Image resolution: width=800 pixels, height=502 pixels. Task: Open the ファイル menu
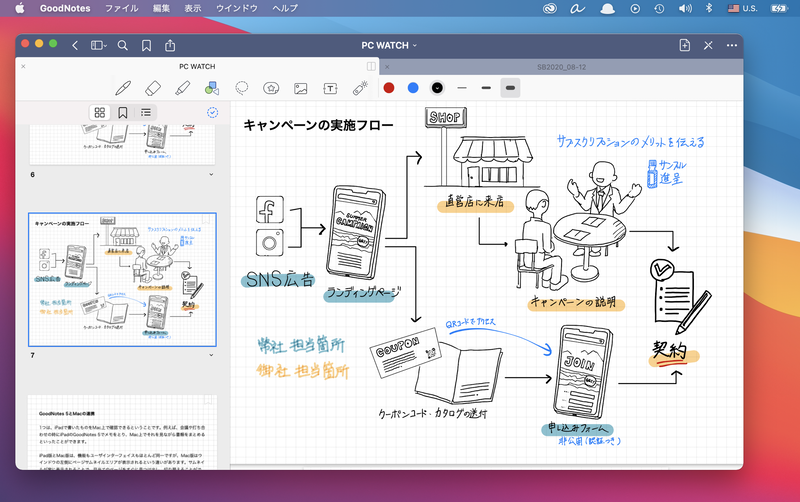point(121,8)
